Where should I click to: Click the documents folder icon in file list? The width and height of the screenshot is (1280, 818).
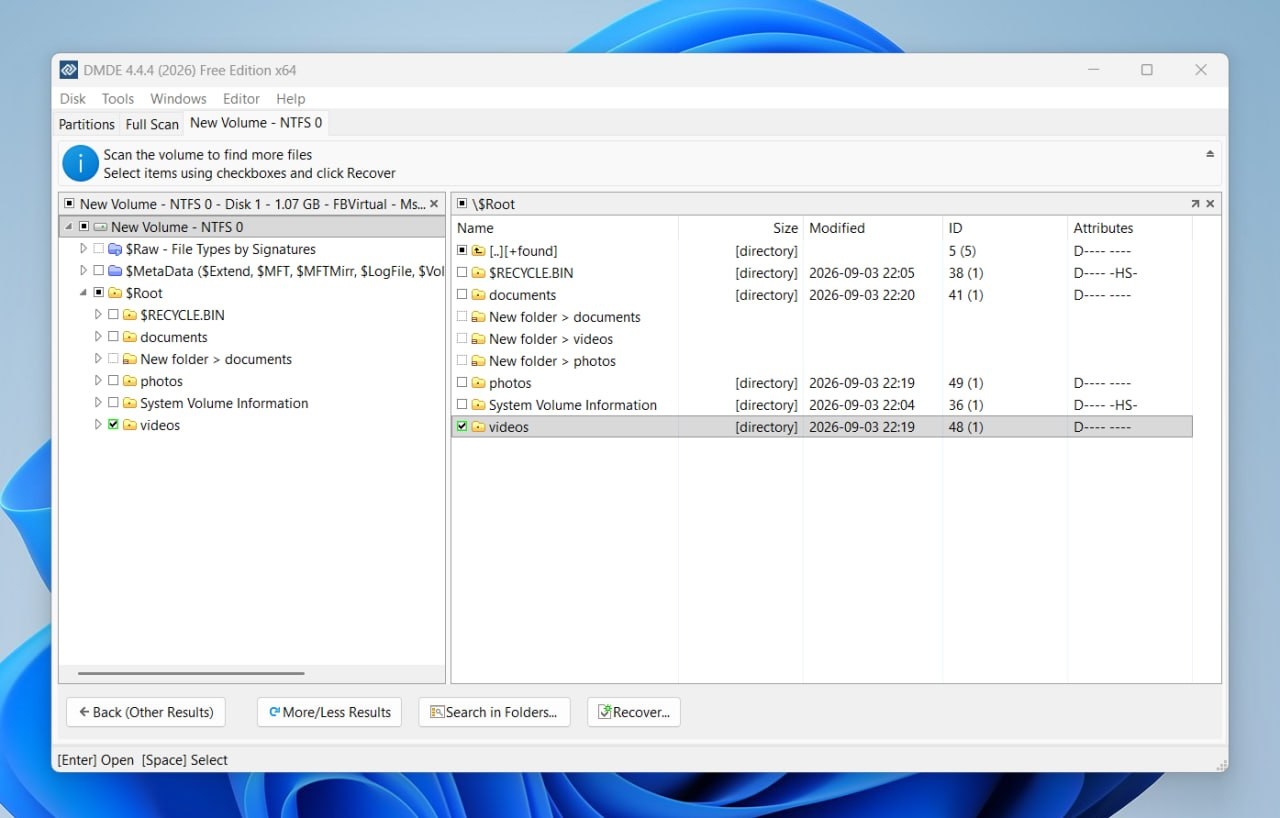click(478, 295)
